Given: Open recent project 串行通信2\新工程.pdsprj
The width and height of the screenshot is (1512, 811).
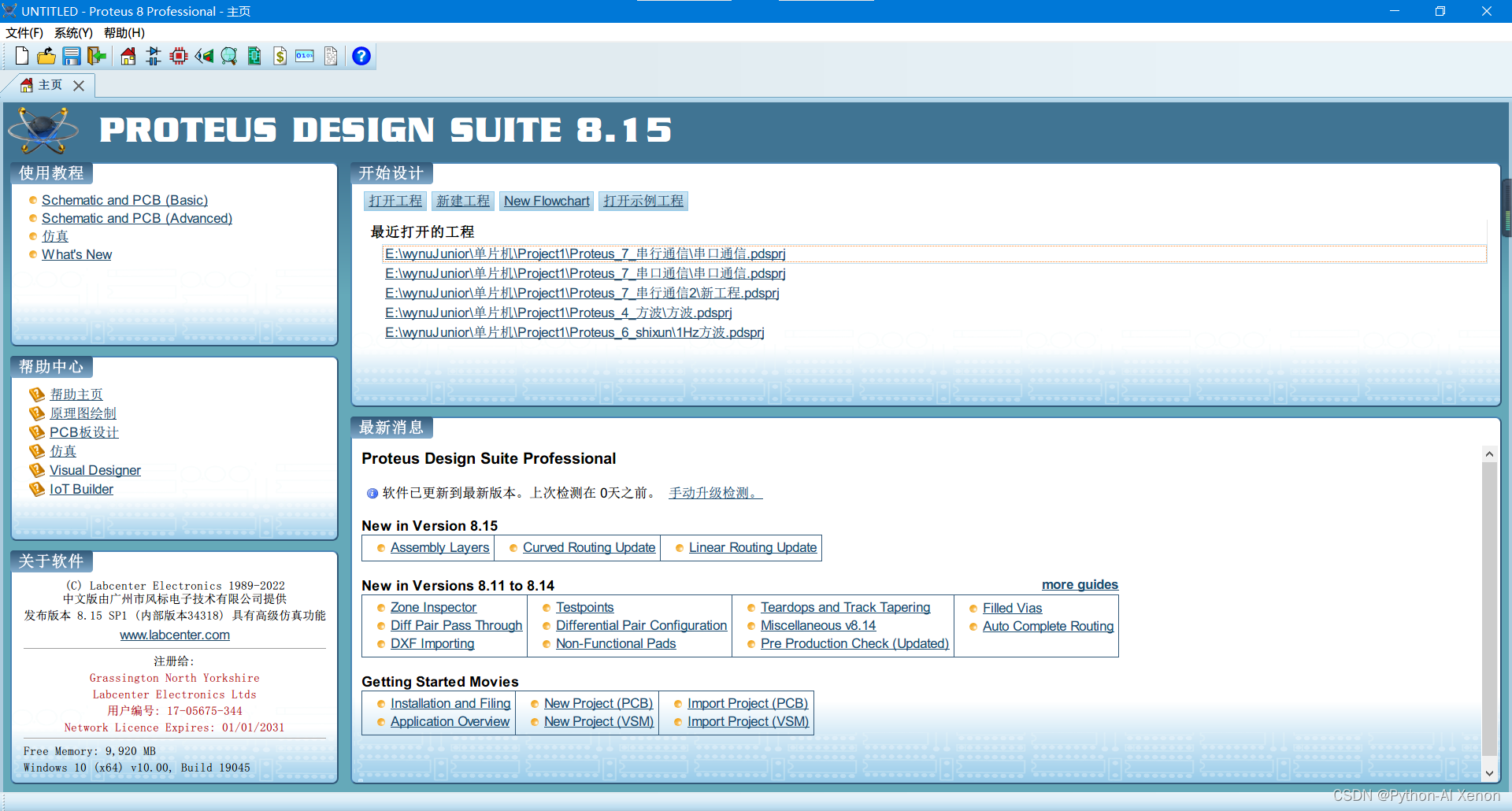Looking at the screenshot, I should click(x=582, y=293).
